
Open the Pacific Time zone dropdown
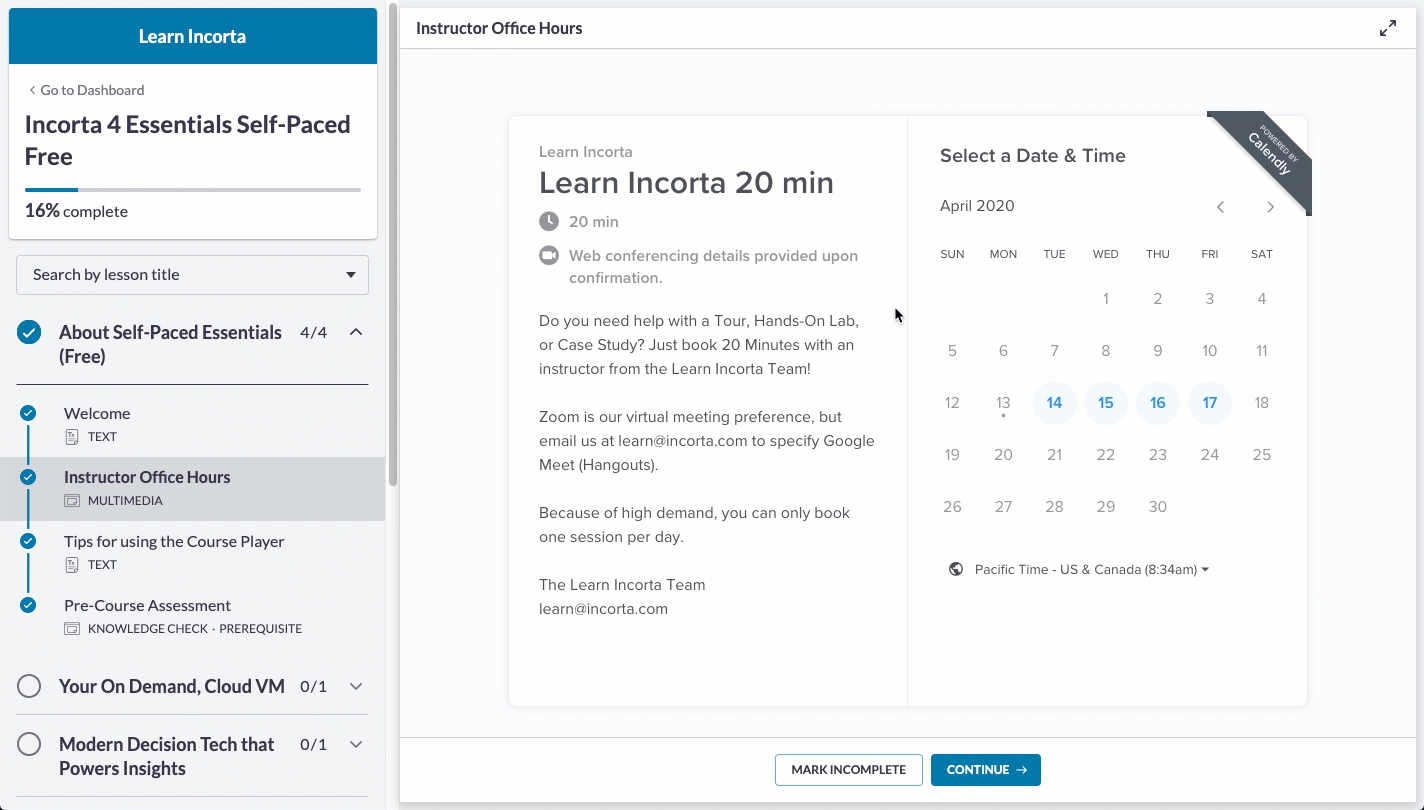point(1091,569)
